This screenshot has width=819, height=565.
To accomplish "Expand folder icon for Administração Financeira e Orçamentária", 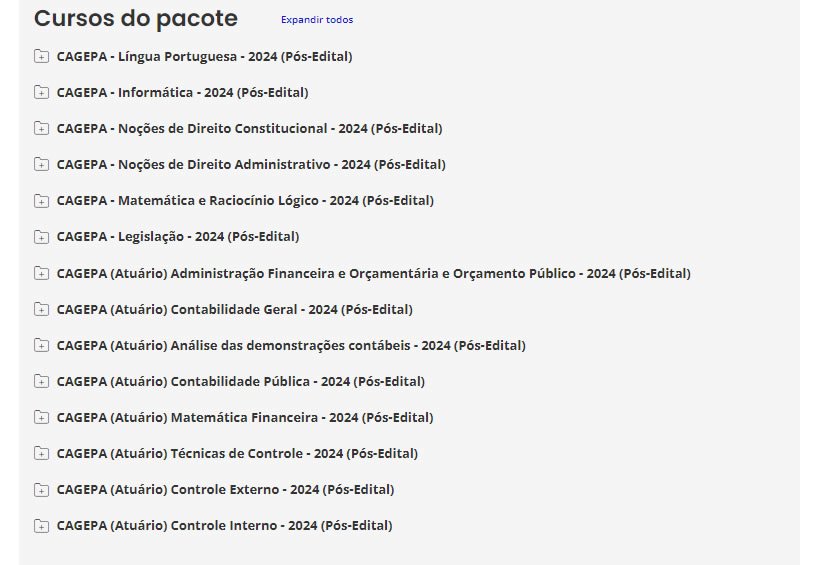I will (41, 273).
